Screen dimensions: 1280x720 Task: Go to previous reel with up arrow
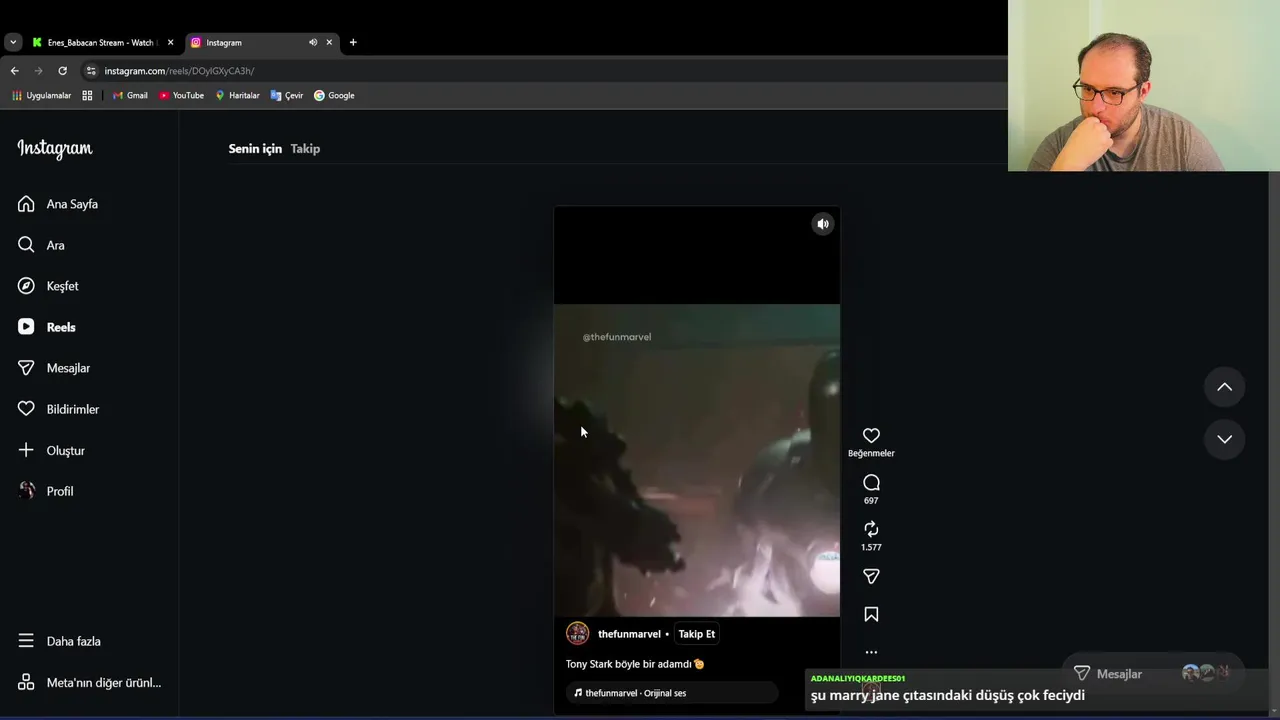coord(1224,387)
